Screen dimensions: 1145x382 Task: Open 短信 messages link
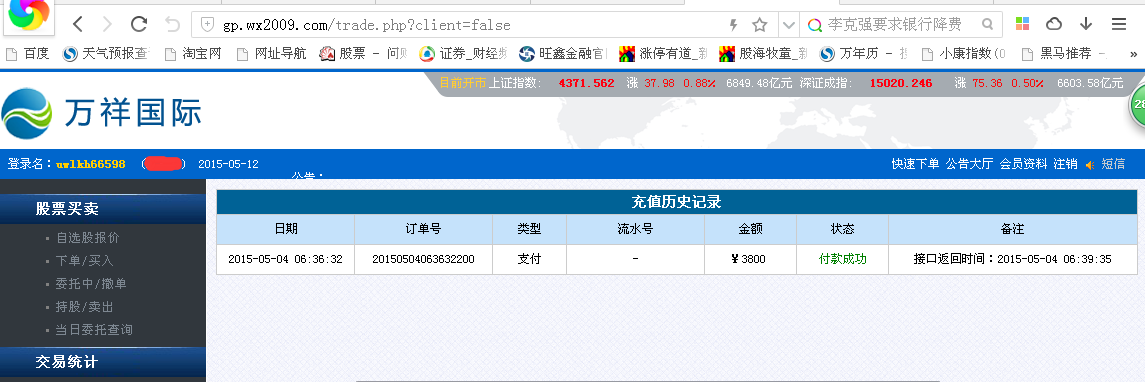pyautogui.click(x=1113, y=164)
